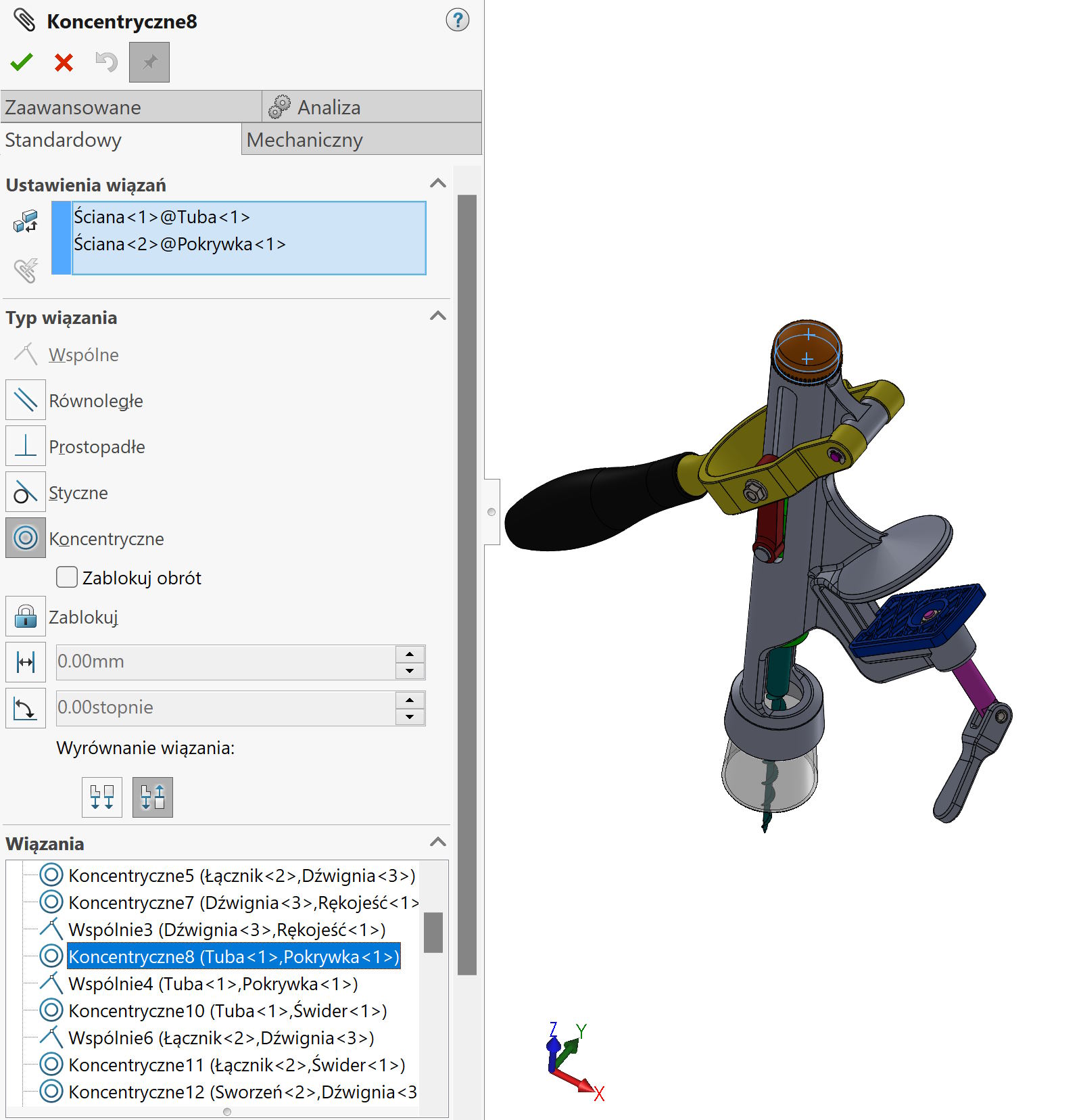This screenshot has width=1081, height=1120.
Task: Choose the Prostopadłe (perpendicular) mate icon
Action: pyautogui.click(x=26, y=446)
